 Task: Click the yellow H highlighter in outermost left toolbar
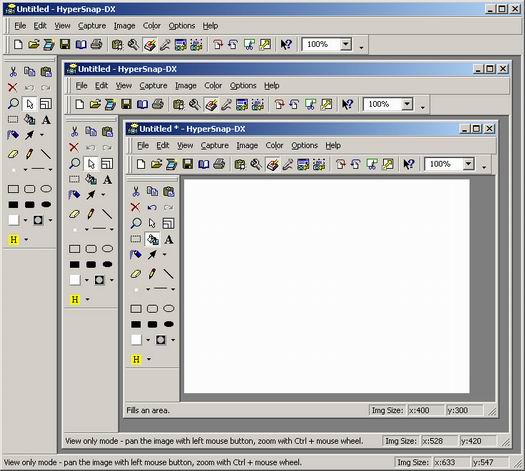point(13,240)
